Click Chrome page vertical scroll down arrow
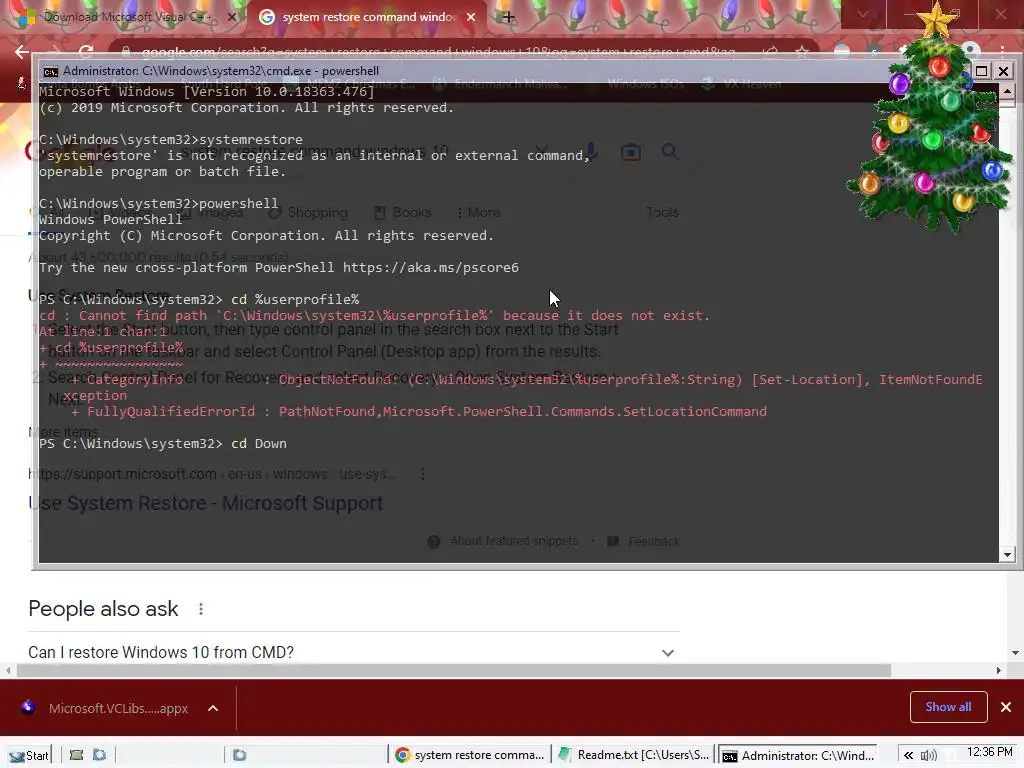Image resolution: width=1024 pixels, height=768 pixels. click(x=1015, y=652)
